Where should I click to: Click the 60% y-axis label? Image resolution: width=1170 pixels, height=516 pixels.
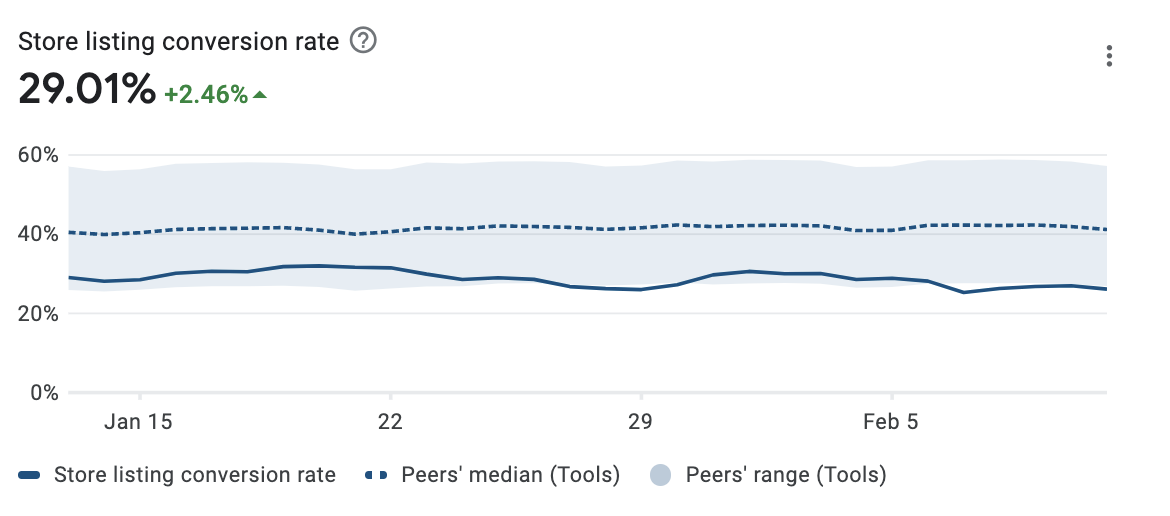click(x=39, y=155)
